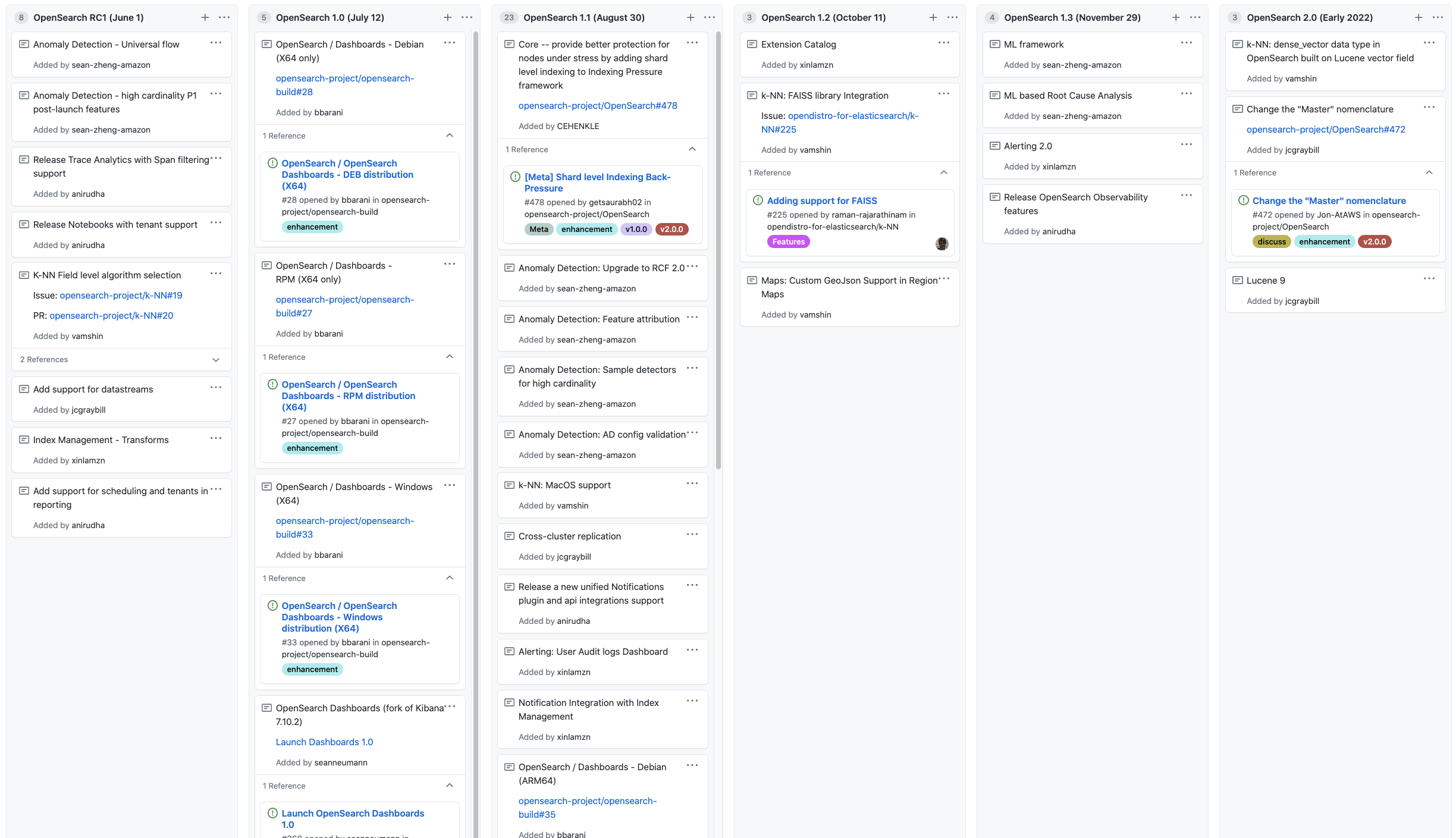1456x838 pixels.
Task: Open menu for Extension Catalog card
Action: tap(944, 43)
